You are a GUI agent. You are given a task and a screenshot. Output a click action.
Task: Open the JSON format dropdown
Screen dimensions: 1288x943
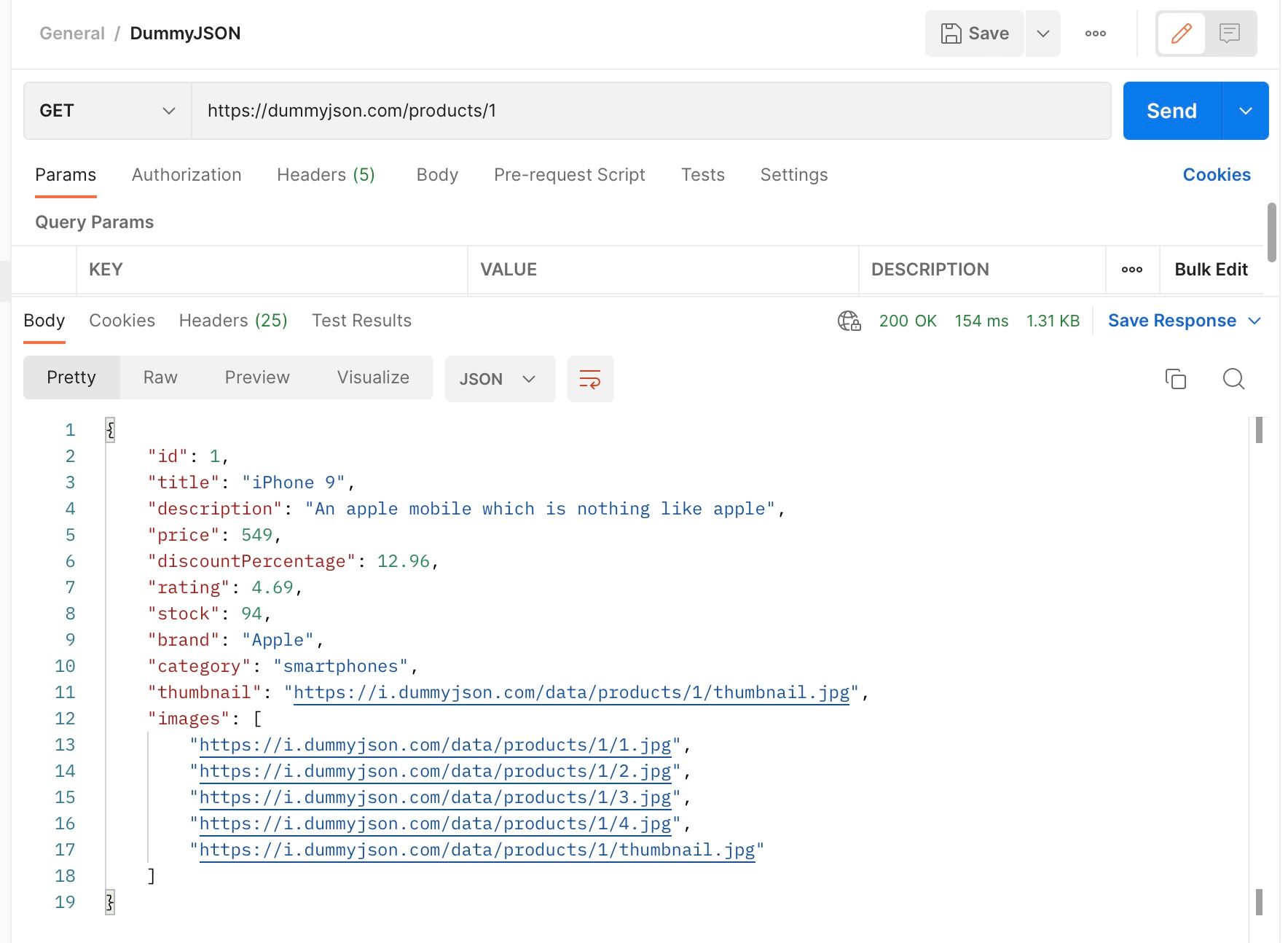coord(500,379)
